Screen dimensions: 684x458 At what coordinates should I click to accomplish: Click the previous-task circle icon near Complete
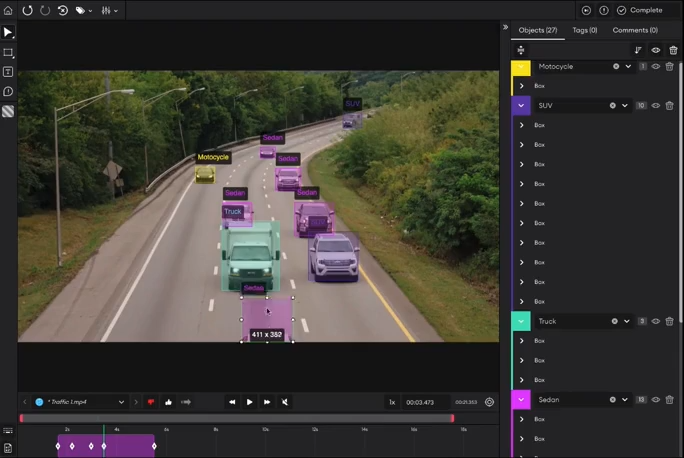(586, 10)
